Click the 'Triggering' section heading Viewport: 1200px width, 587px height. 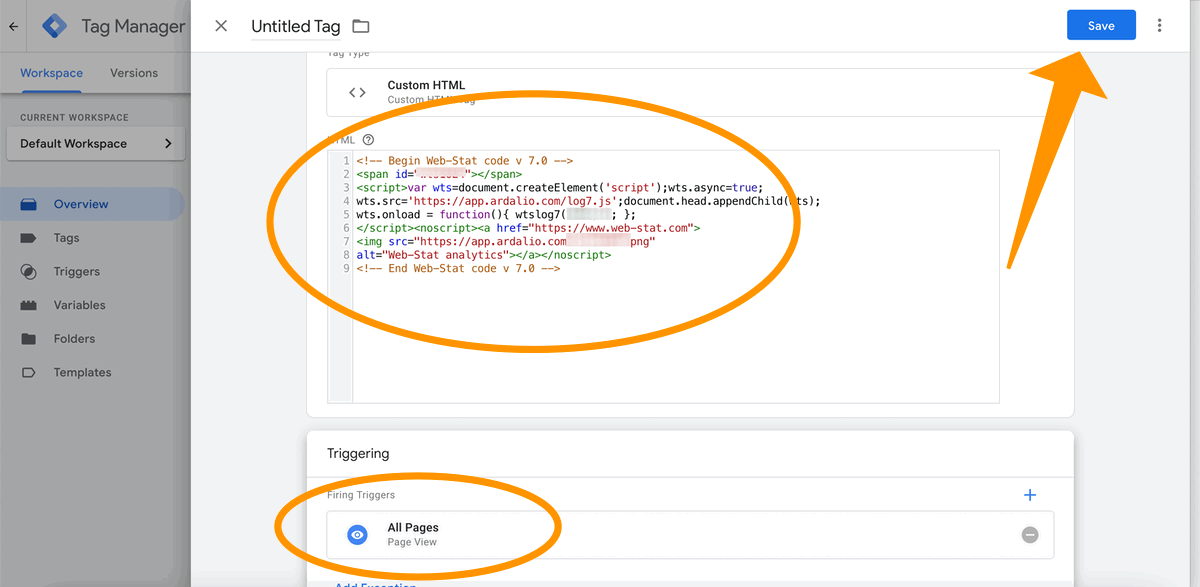click(x=358, y=454)
